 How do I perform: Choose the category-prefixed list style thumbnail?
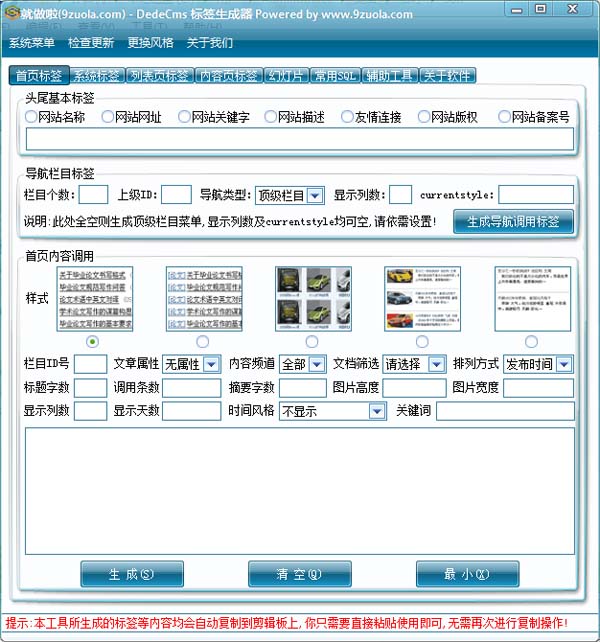204,298
